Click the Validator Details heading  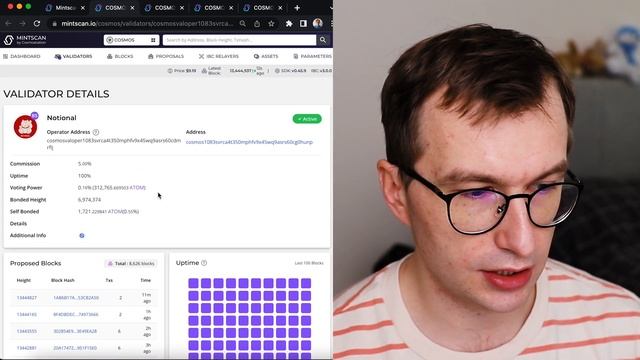point(56,94)
